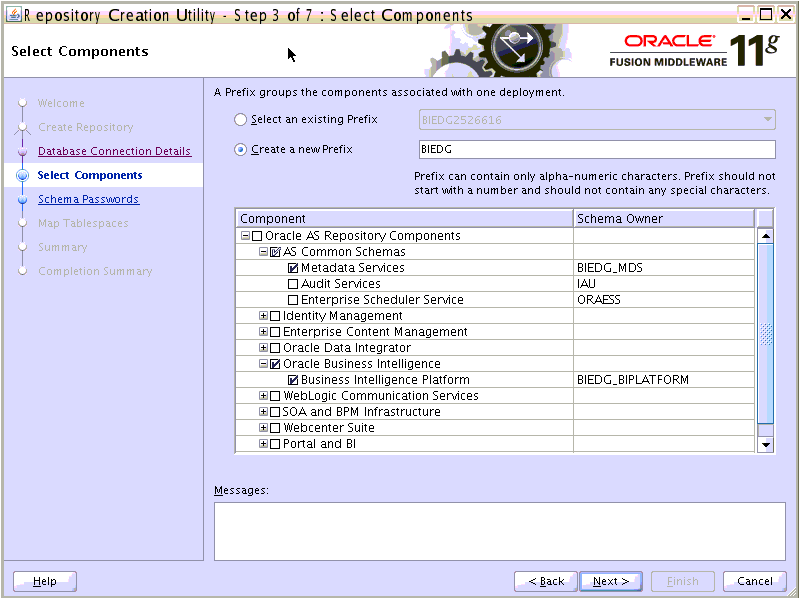
Task: Go back with the Back button
Action: [x=546, y=581]
